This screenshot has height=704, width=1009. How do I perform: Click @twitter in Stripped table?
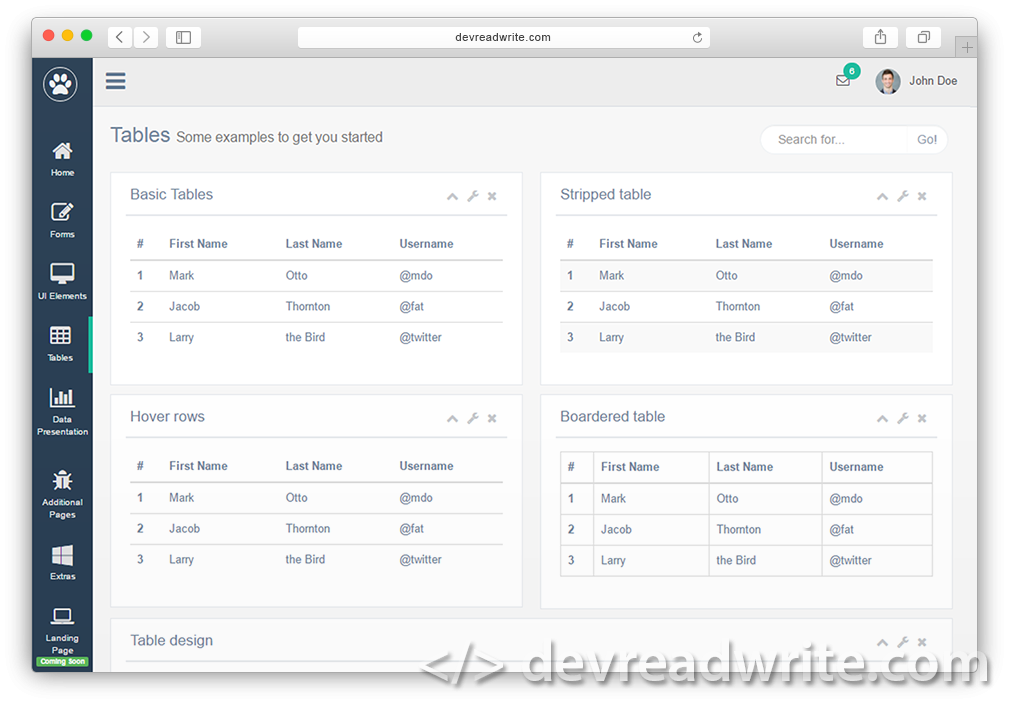pos(850,337)
